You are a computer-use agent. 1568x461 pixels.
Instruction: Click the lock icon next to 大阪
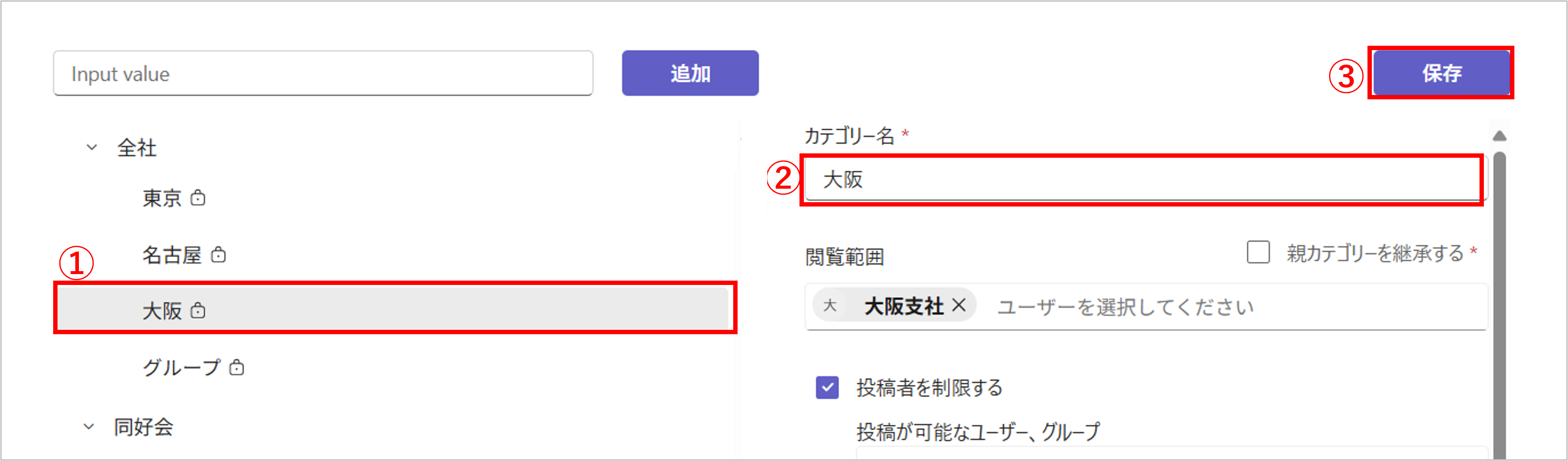pyautogui.click(x=198, y=311)
